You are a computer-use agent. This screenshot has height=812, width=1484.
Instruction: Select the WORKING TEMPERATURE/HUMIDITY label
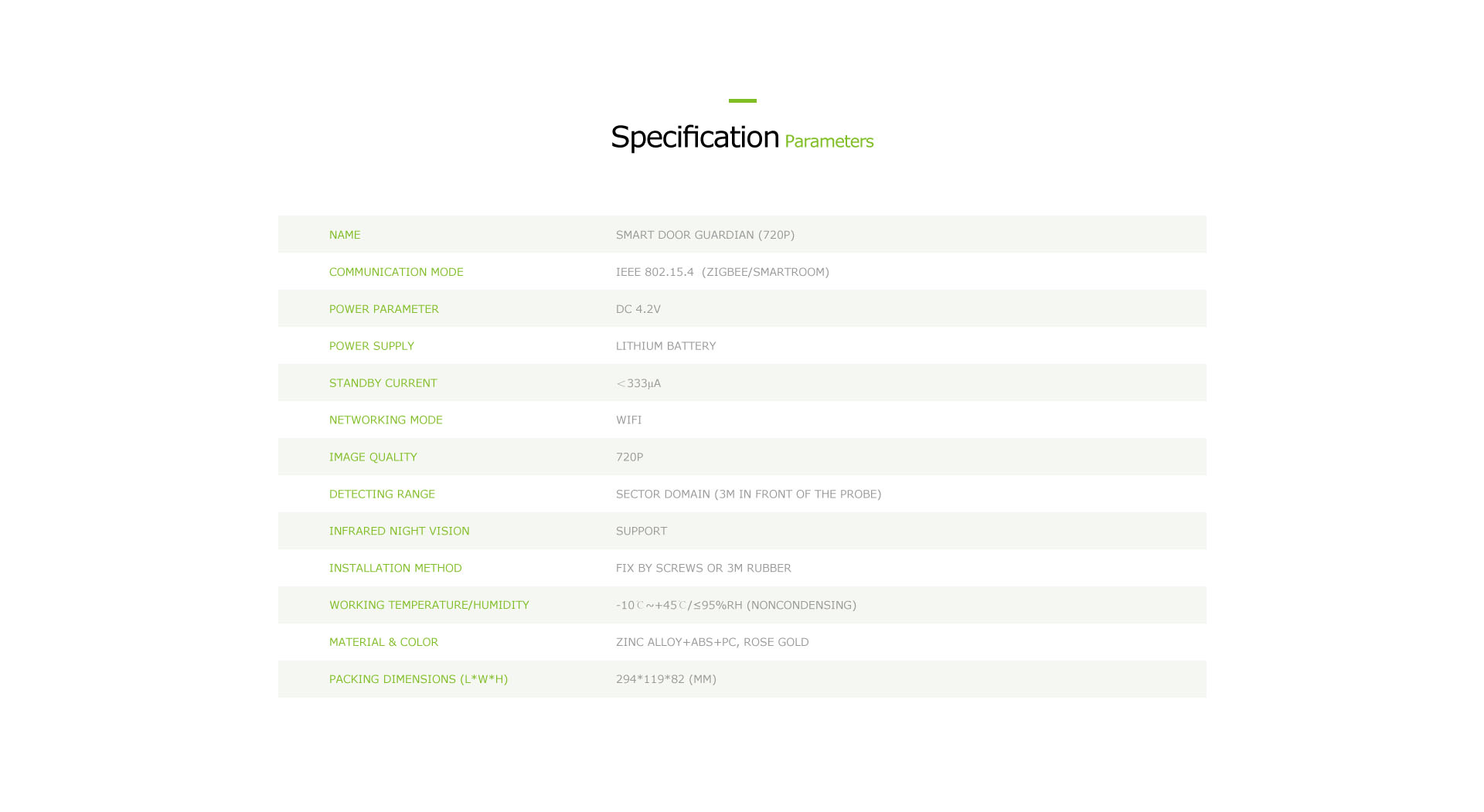click(x=429, y=606)
